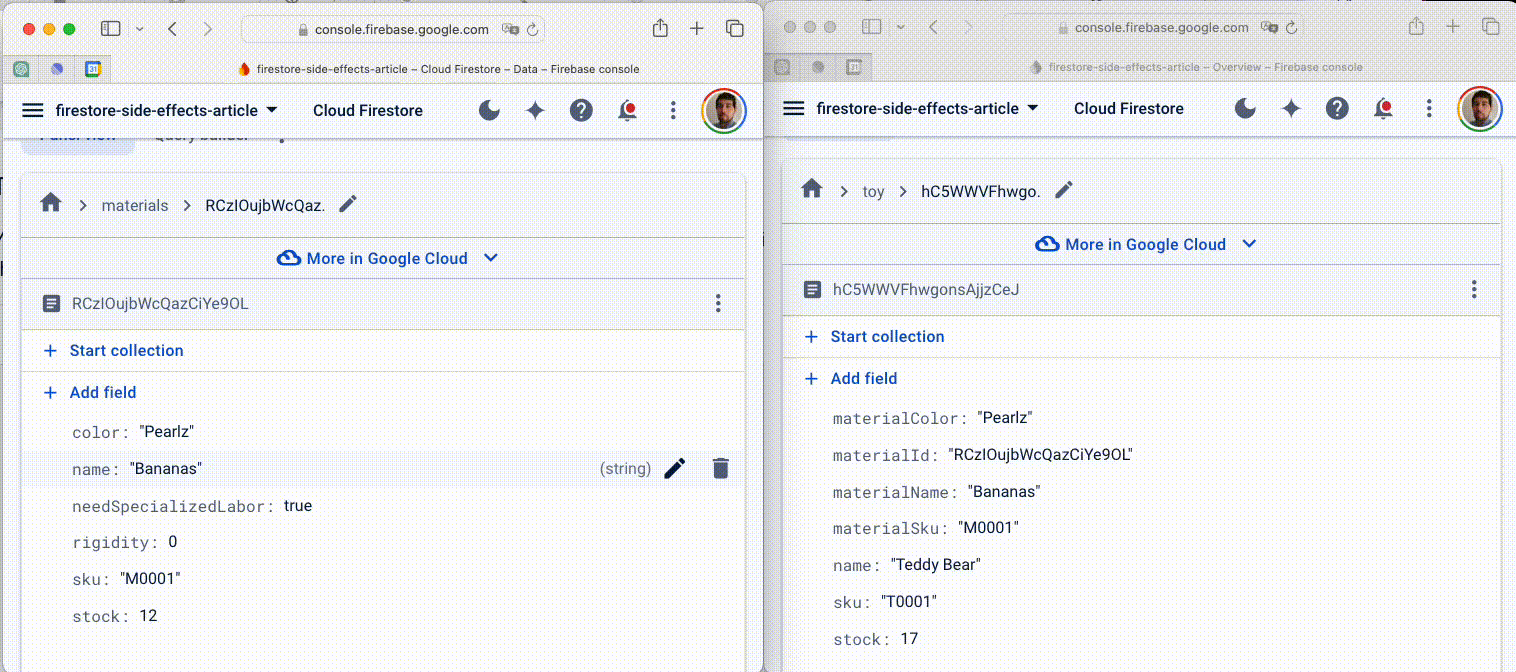Image resolution: width=1516 pixels, height=672 pixels.
Task: Delete the name "Bananas" field
Action: click(x=720, y=468)
